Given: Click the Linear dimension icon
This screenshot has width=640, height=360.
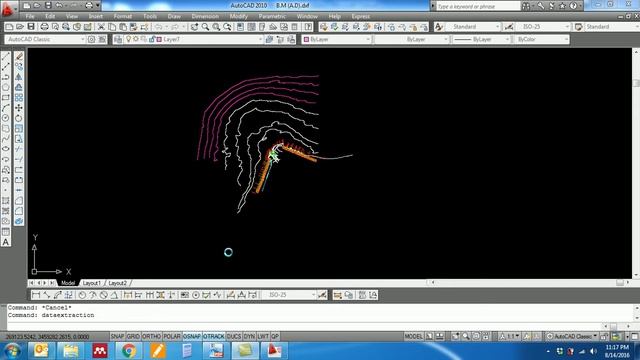Looking at the screenshot, I should [x=36, y=295].
